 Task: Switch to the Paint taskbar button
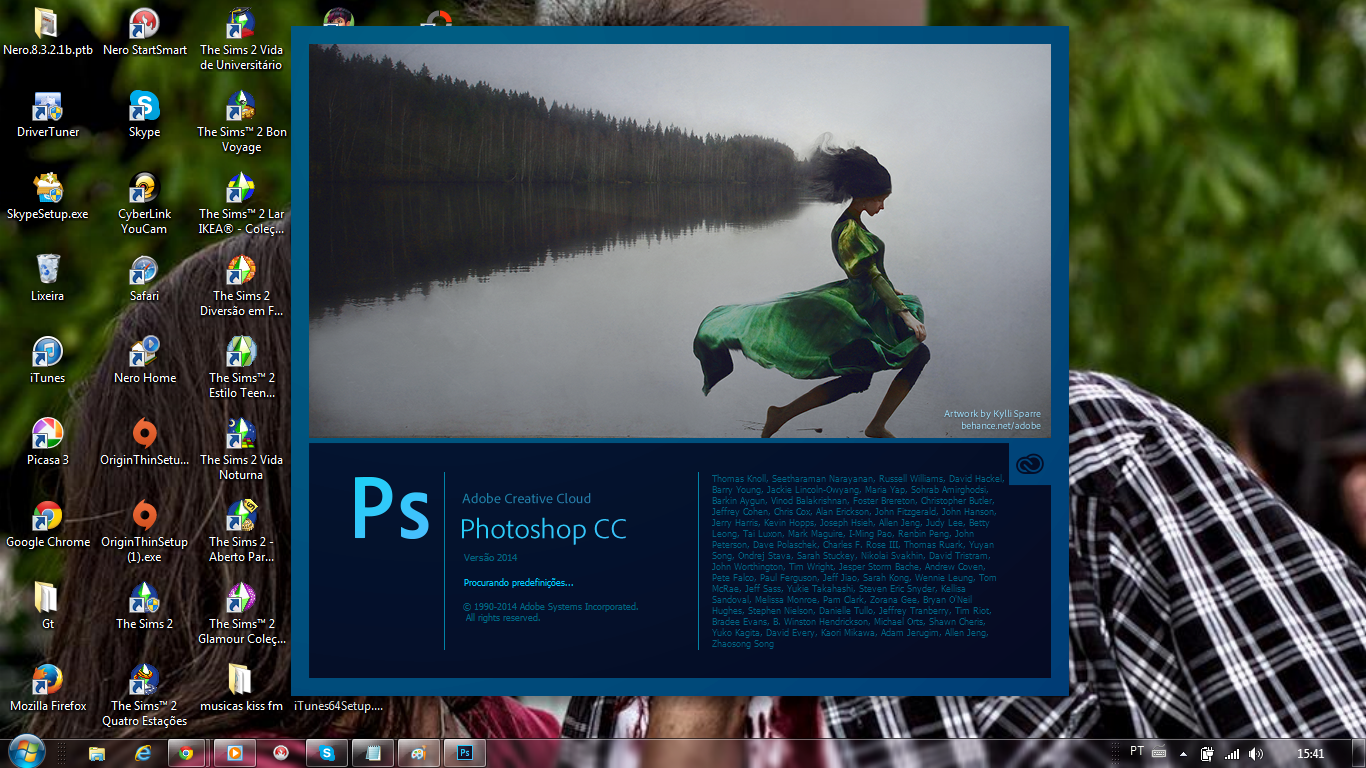click(419, 753)
